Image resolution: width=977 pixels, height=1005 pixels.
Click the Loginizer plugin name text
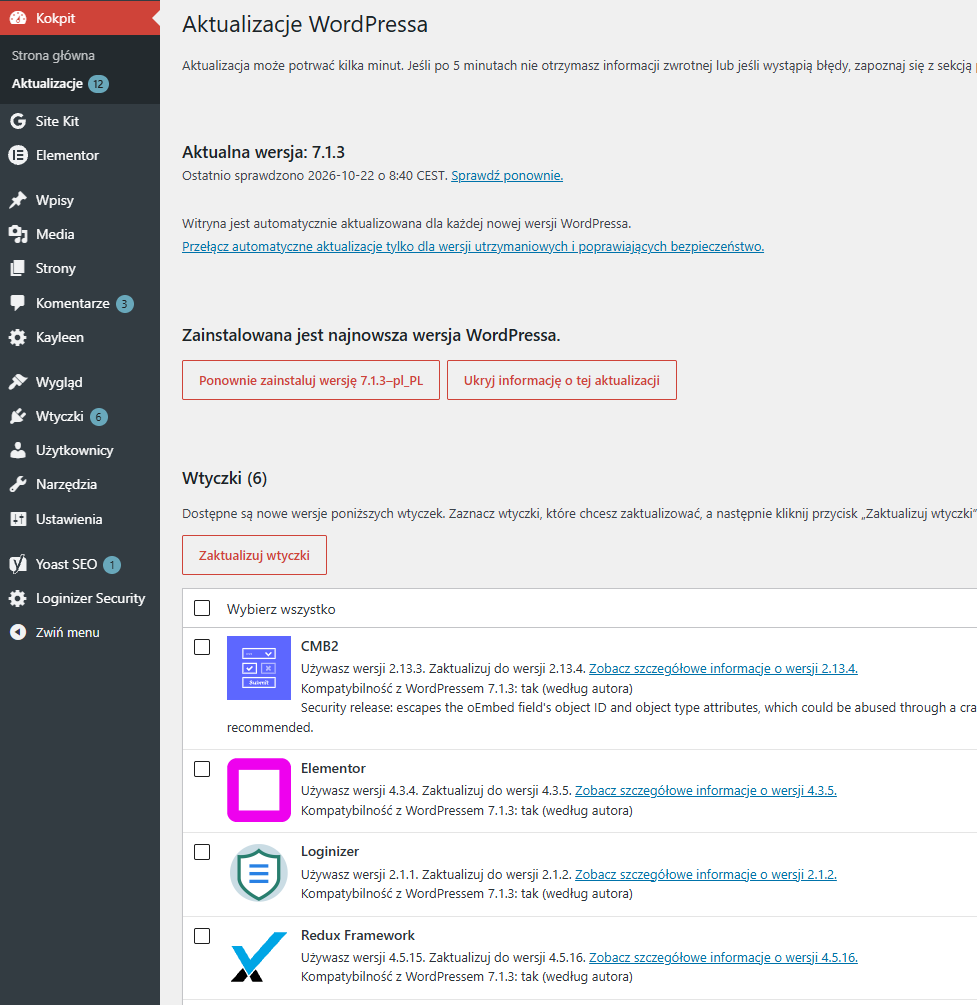click(x=330, y=851)
